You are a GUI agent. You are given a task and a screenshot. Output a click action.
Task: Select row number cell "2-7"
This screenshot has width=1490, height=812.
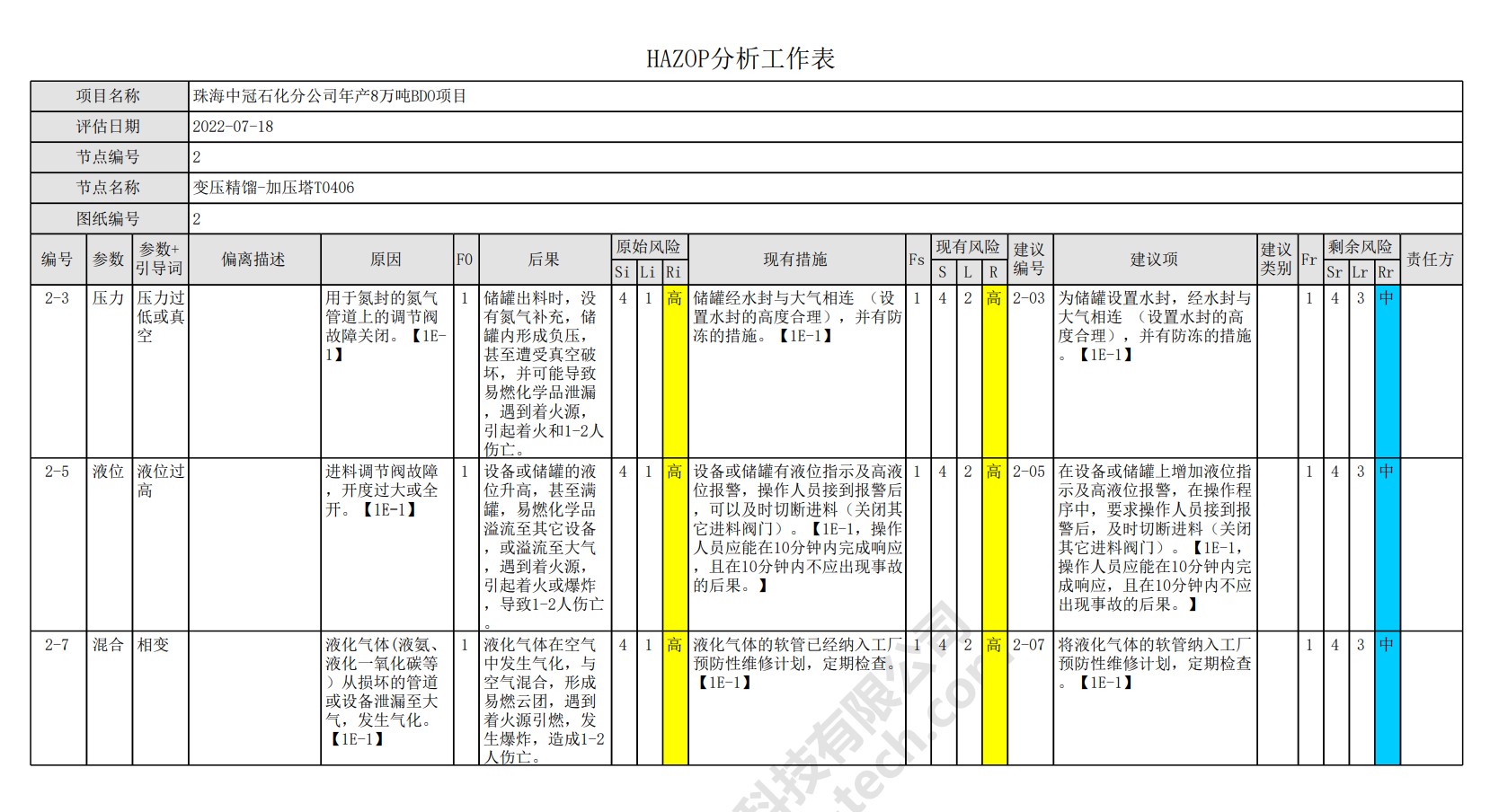click(x=58, y=698)
